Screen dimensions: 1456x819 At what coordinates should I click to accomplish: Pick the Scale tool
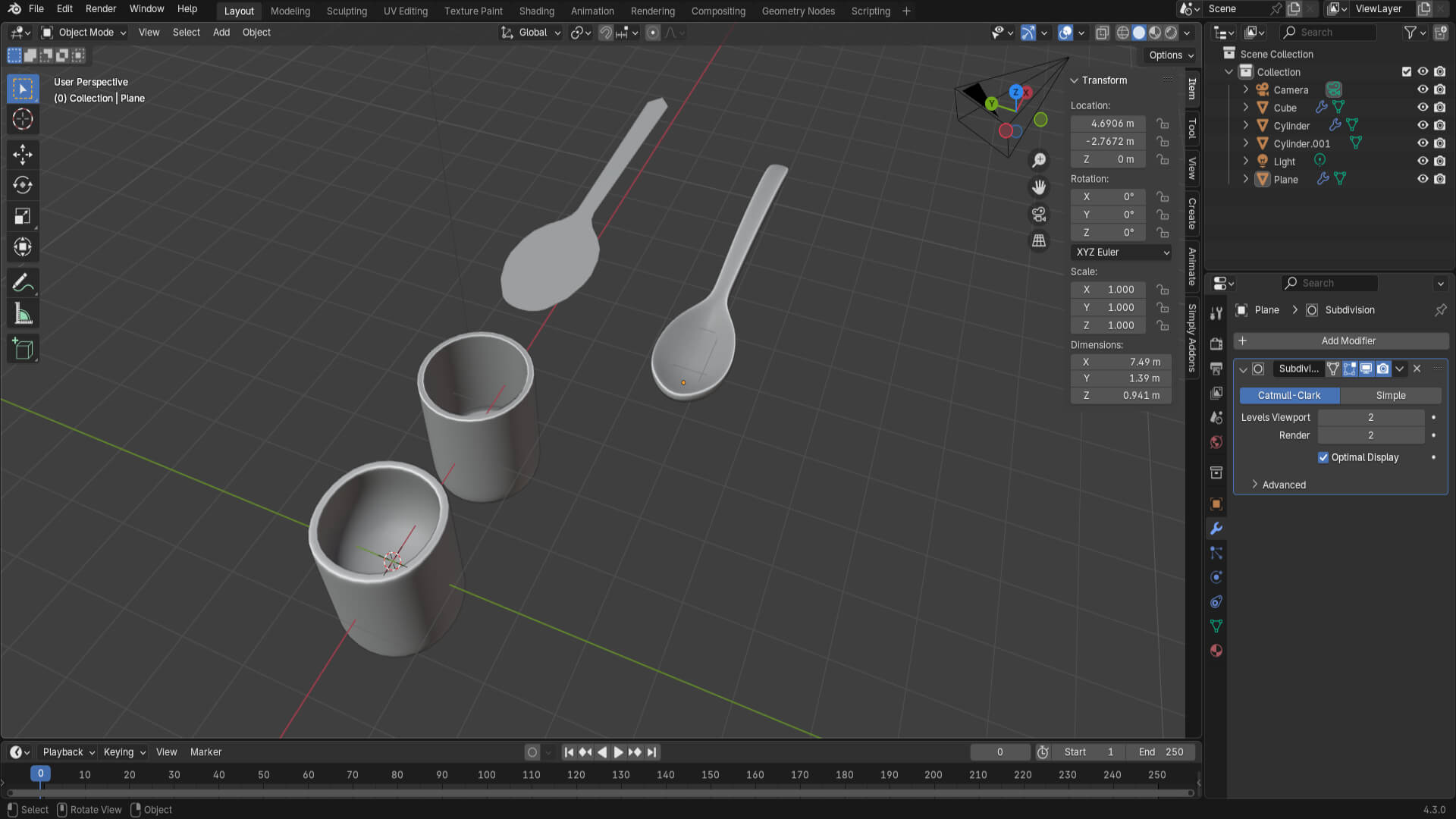coord(23,216)
